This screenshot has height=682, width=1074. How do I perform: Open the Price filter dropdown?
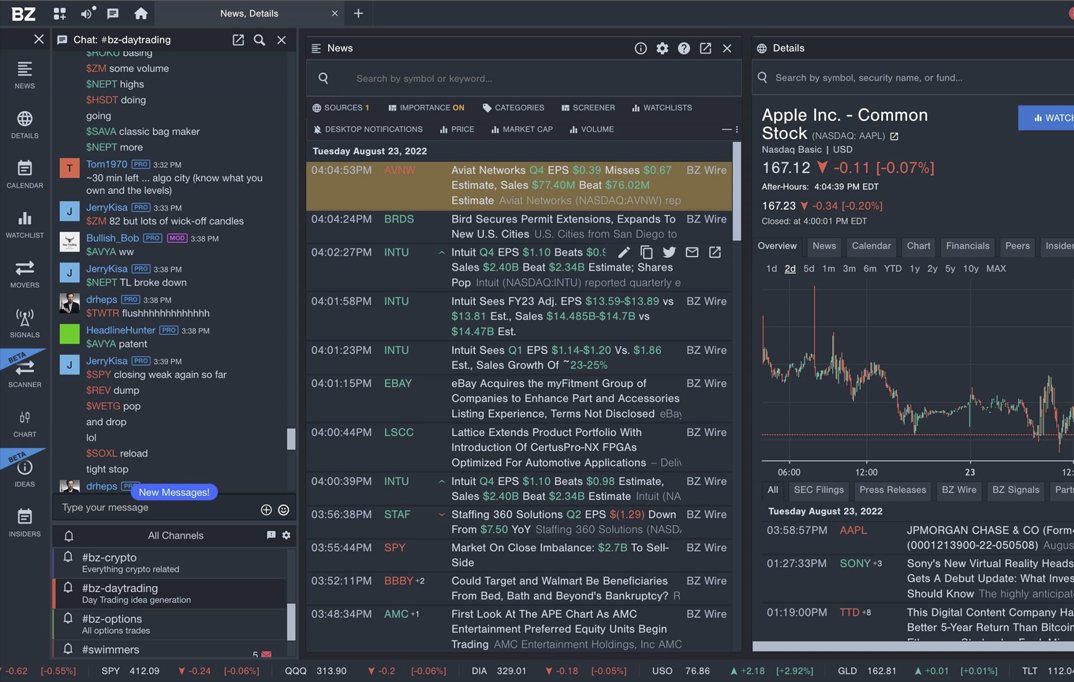point(457,129)
